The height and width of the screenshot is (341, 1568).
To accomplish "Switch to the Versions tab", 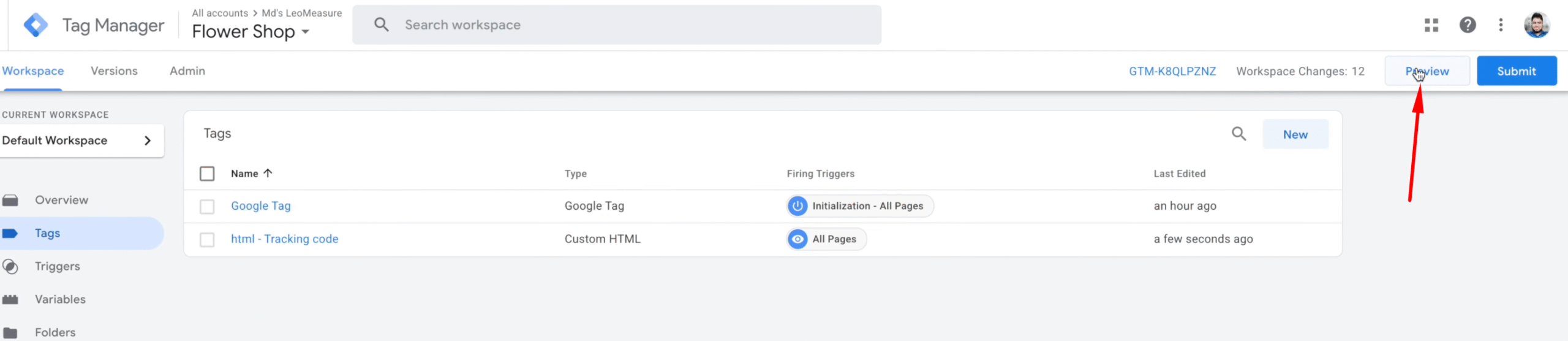I will coord(114,71).
